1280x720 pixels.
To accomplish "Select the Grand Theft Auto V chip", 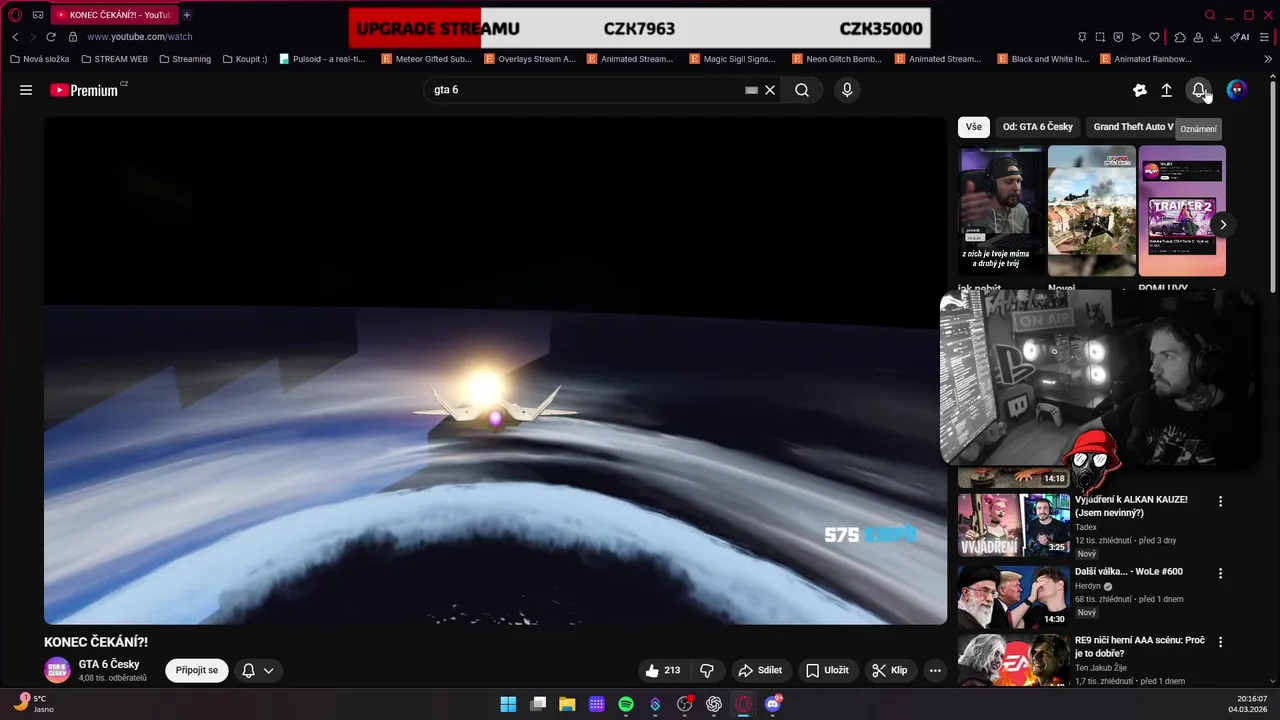I will (x=1133, y=127).
